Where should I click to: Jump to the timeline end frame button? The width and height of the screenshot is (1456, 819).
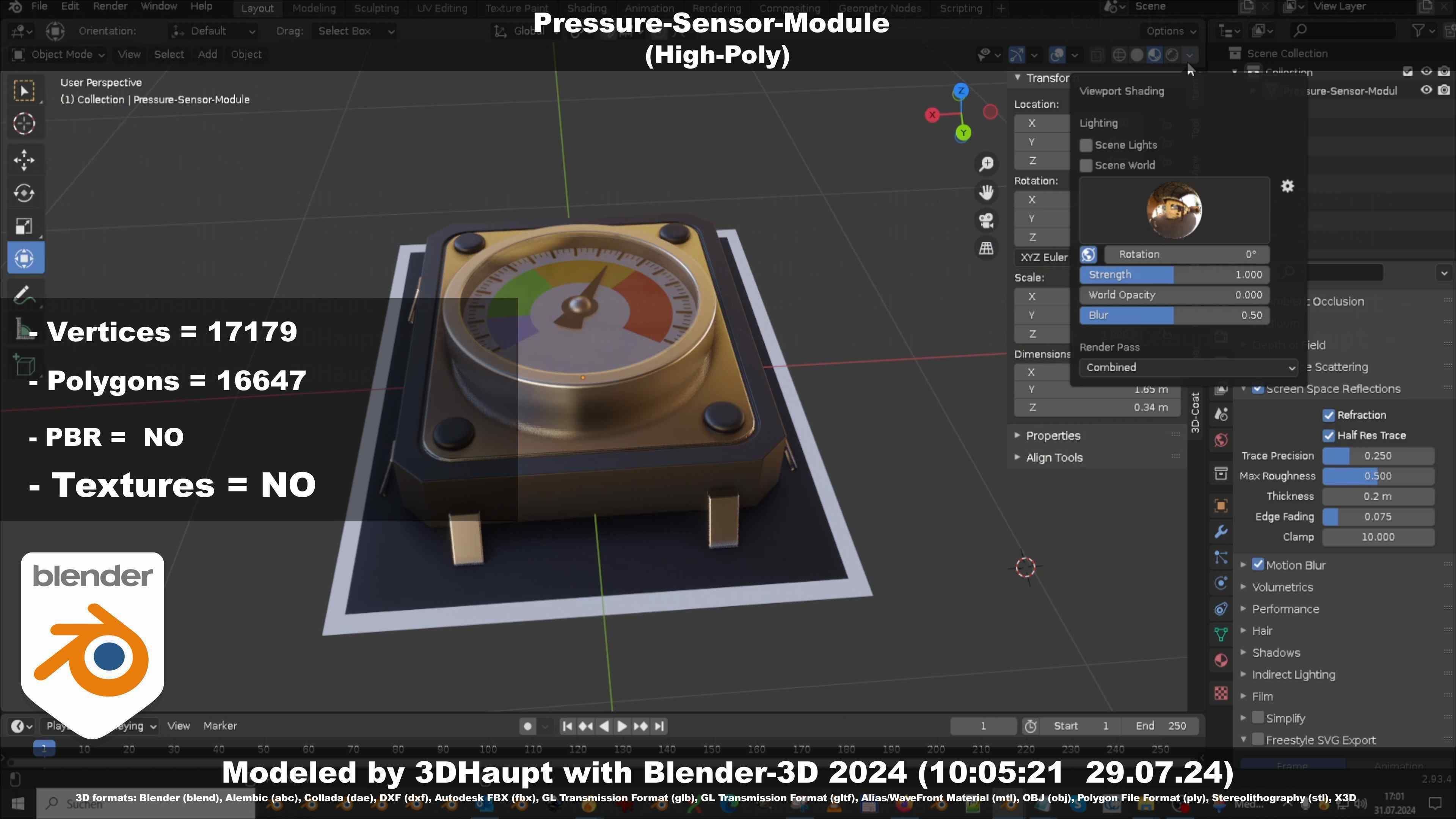(x=659, y=727)
